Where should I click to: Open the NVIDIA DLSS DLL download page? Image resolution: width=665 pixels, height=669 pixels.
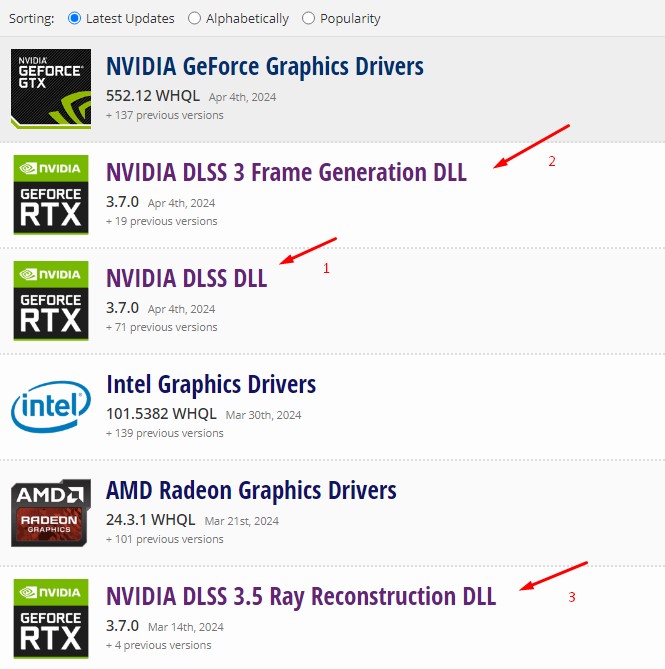(186, 279)
